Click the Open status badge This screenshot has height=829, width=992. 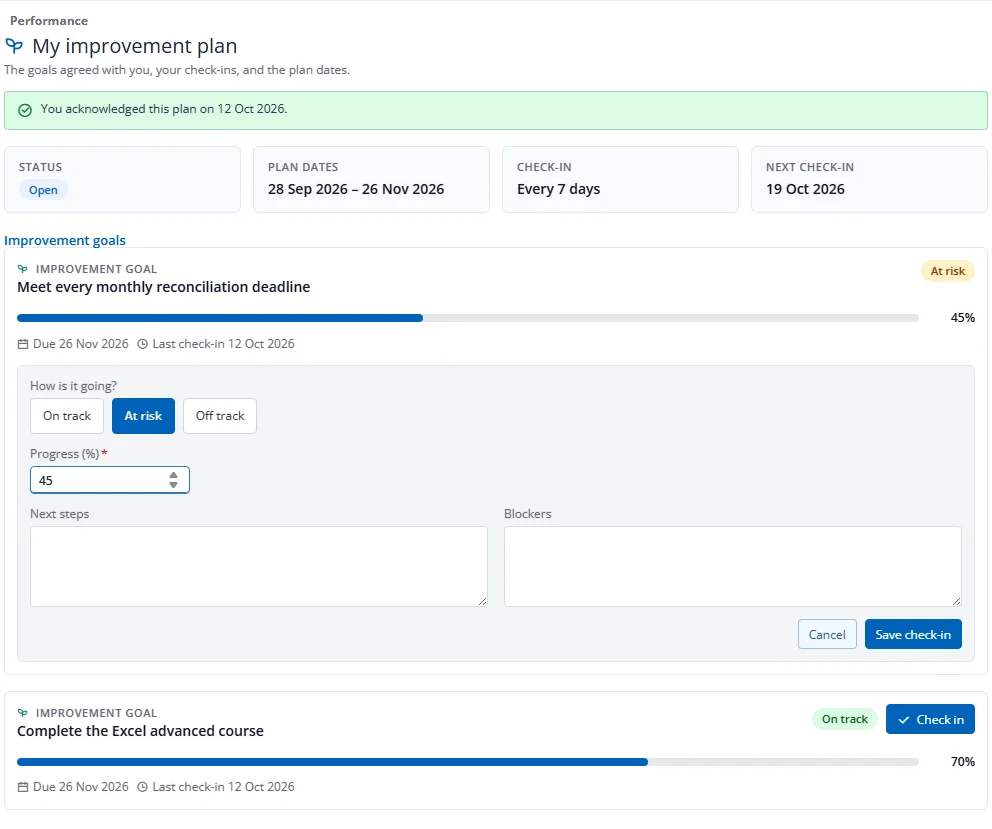43,190
